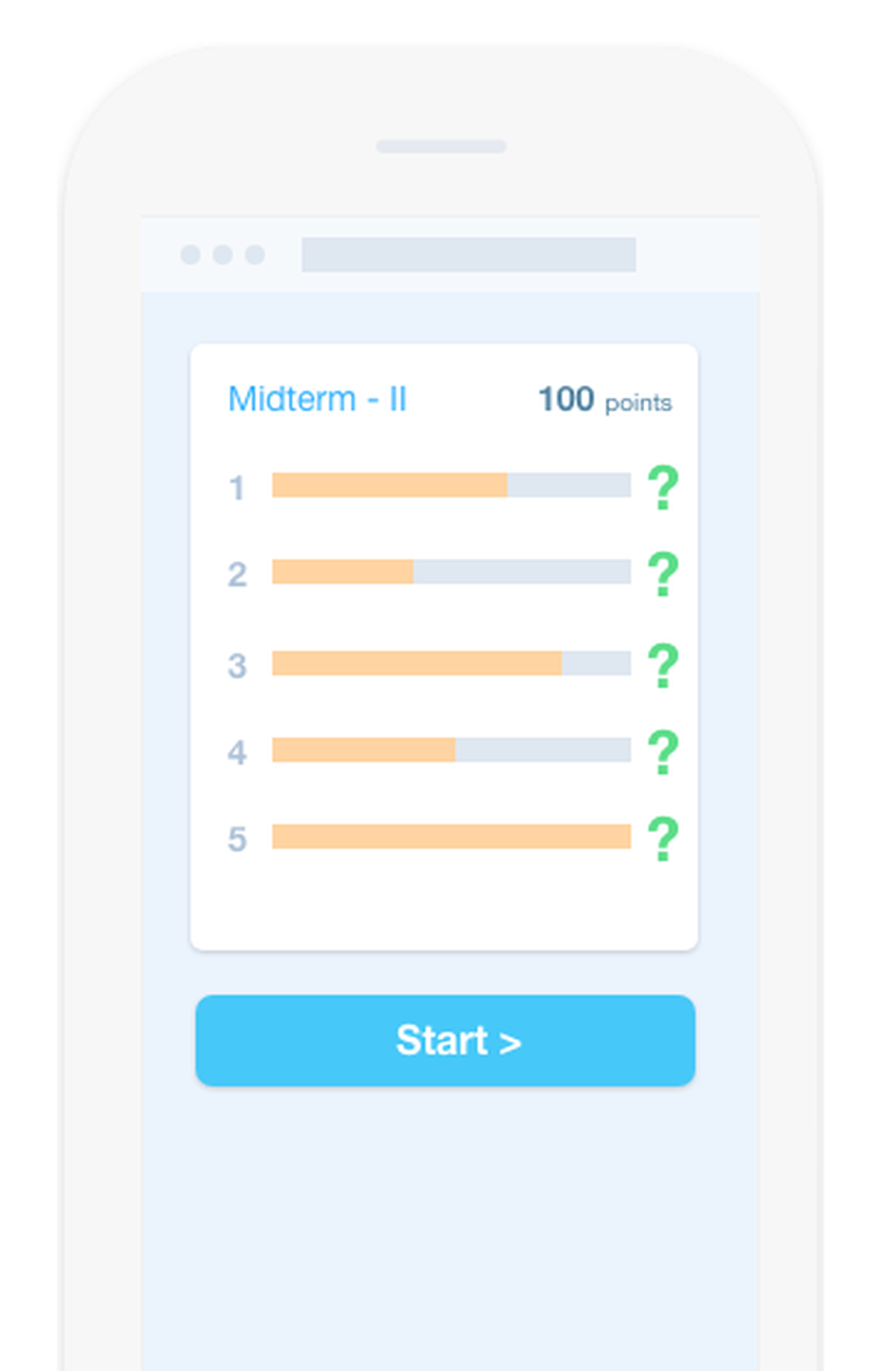Select question number 1 label
Viewport: 896px width, 1371px height.
(x=237, y=487)
